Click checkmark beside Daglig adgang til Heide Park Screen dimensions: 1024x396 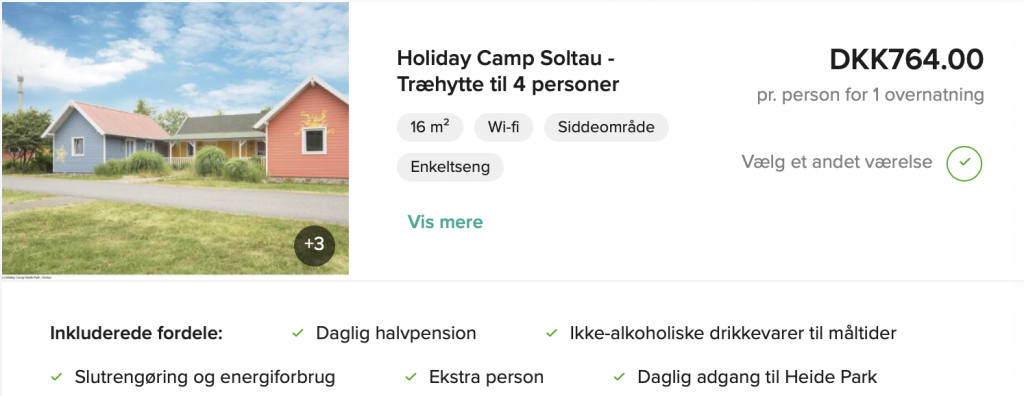point(619,377)
